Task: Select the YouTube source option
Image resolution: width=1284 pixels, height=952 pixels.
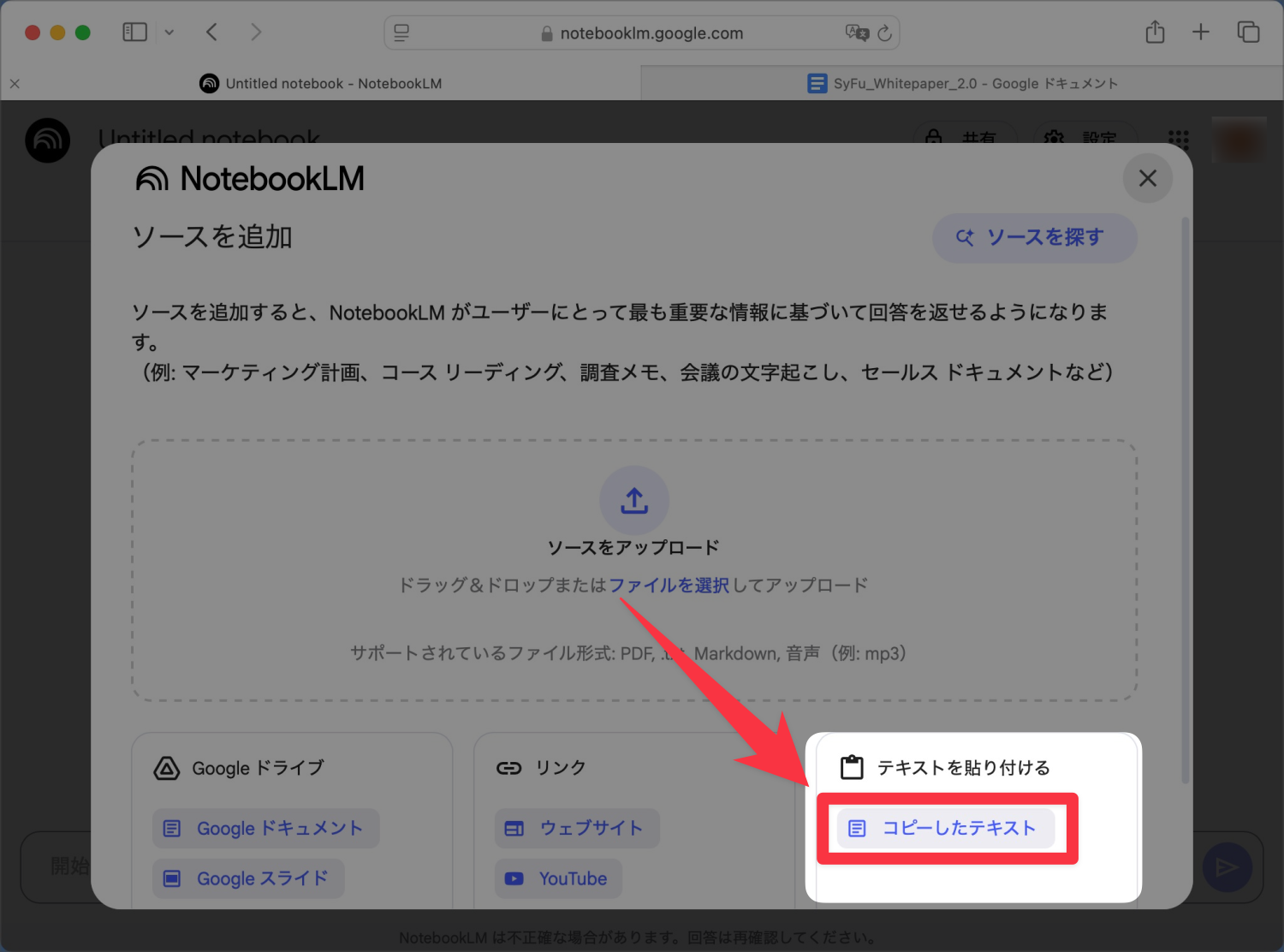Action: (558, 878)
